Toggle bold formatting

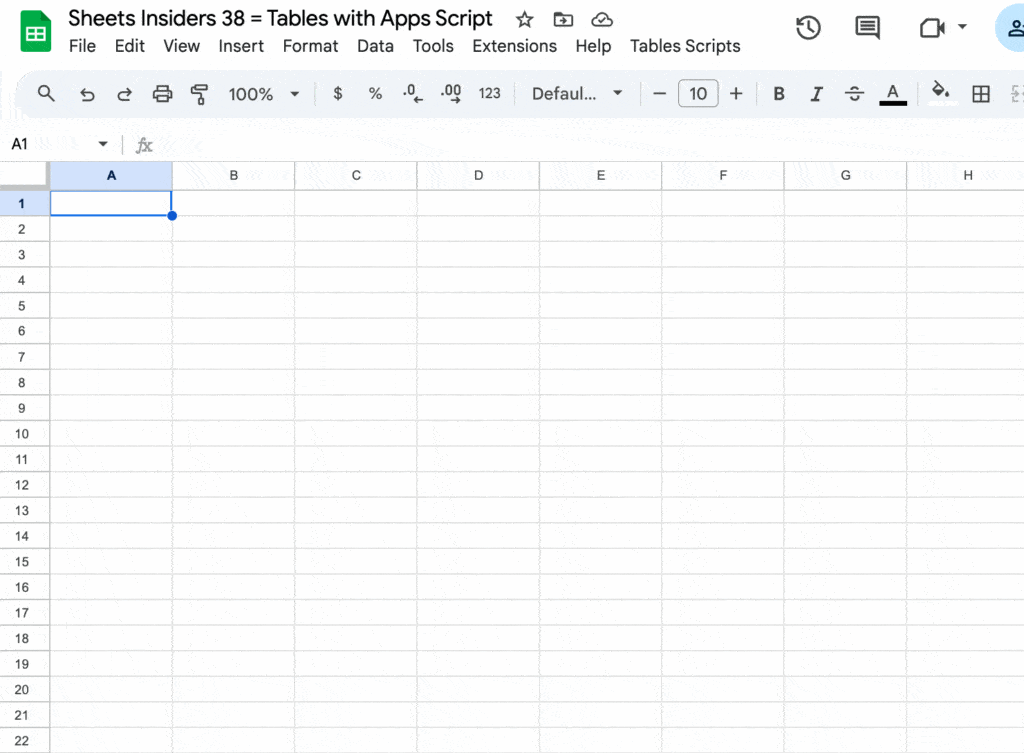coord(779,94)
